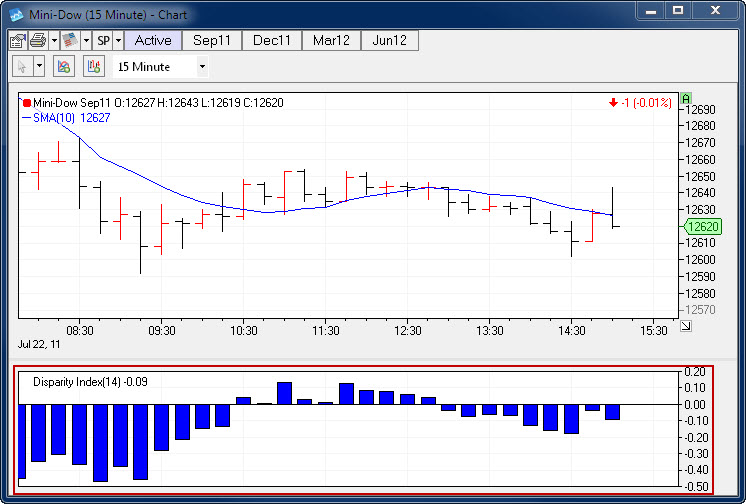Switch to the Dec11 contract tab
The image size is (746, 504).
point(271,41)
